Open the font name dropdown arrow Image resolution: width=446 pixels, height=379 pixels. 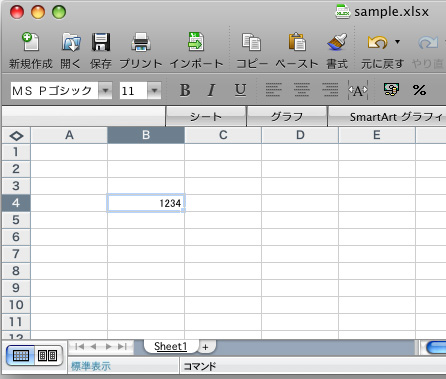pyautogui.click(x=105, y=90)
